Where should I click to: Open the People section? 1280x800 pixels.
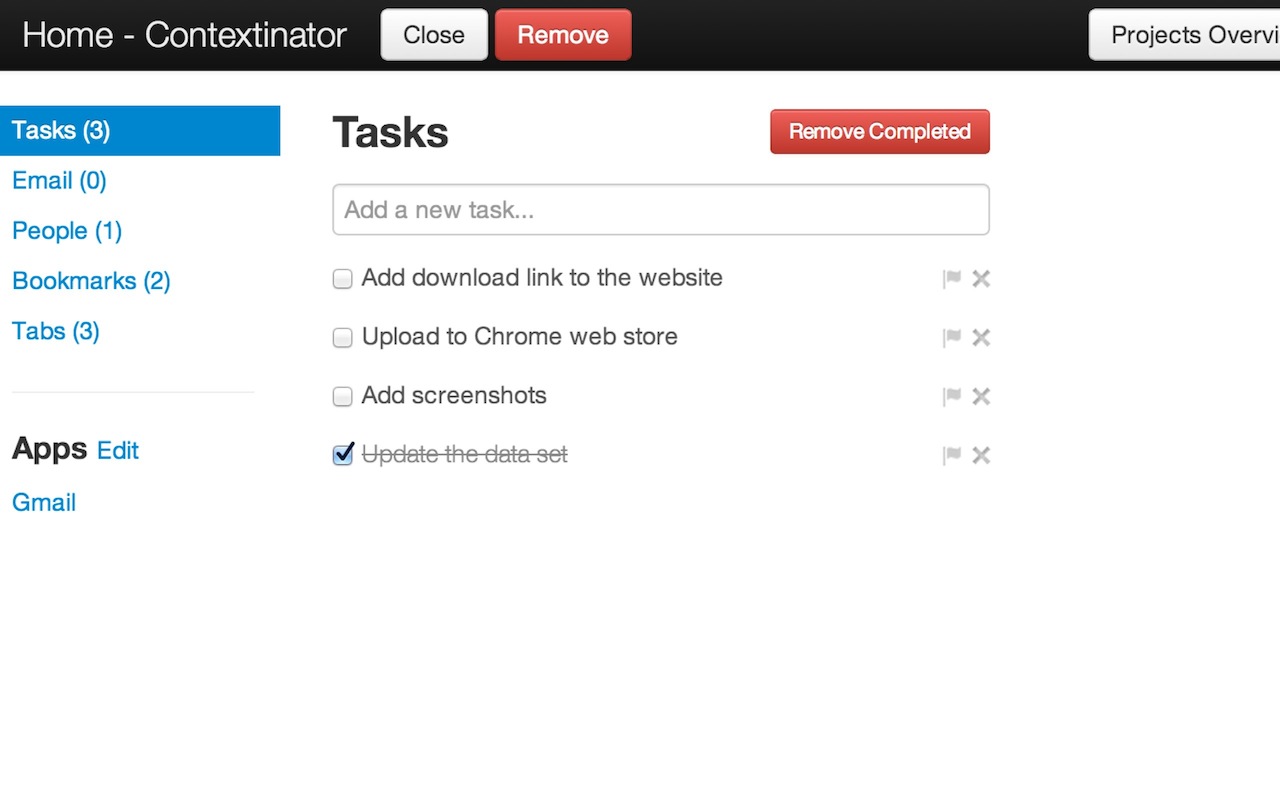[66, 231]
